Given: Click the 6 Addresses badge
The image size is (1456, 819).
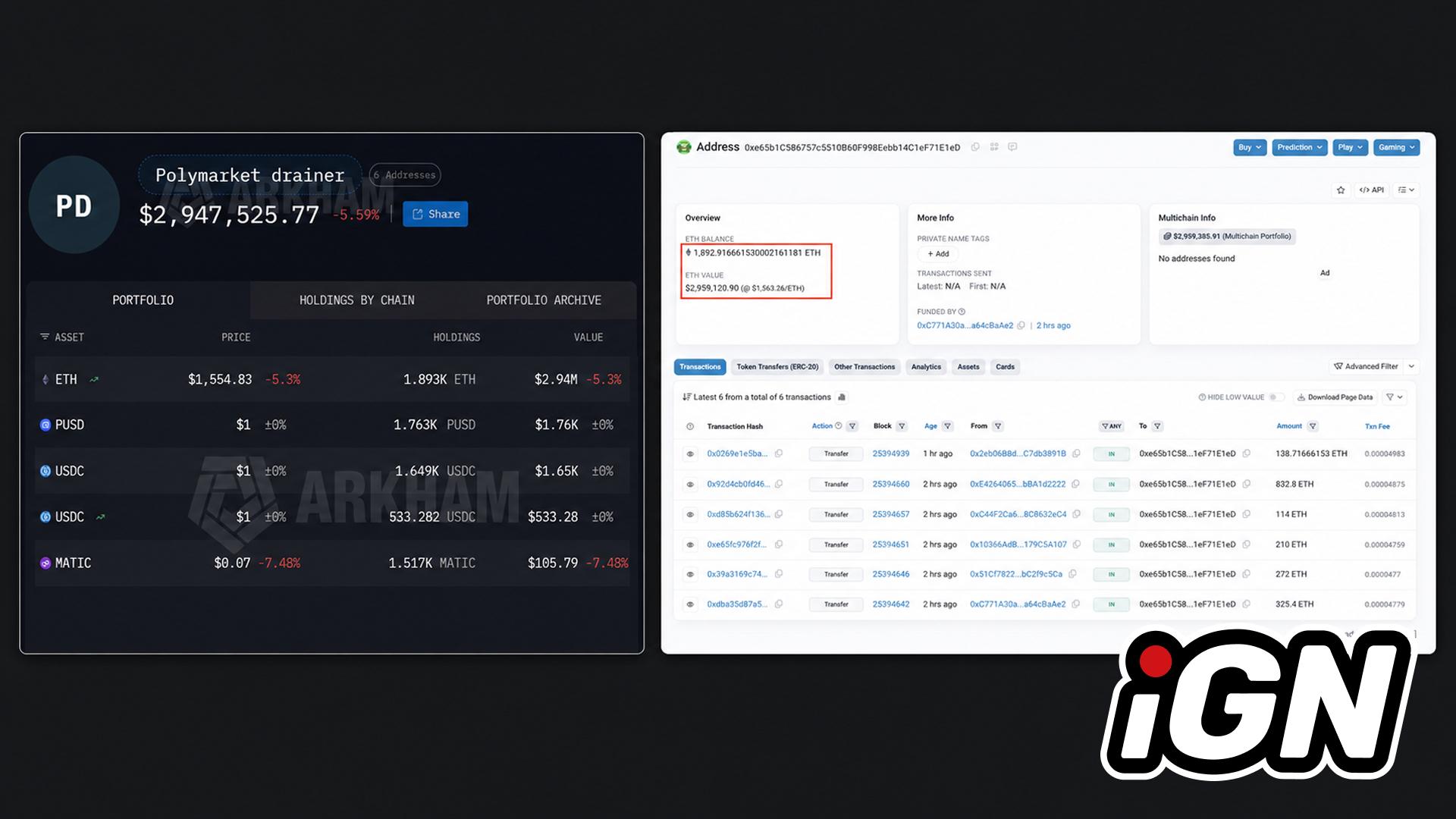Looking at the screenshot, I should click(x=405, y=175).
